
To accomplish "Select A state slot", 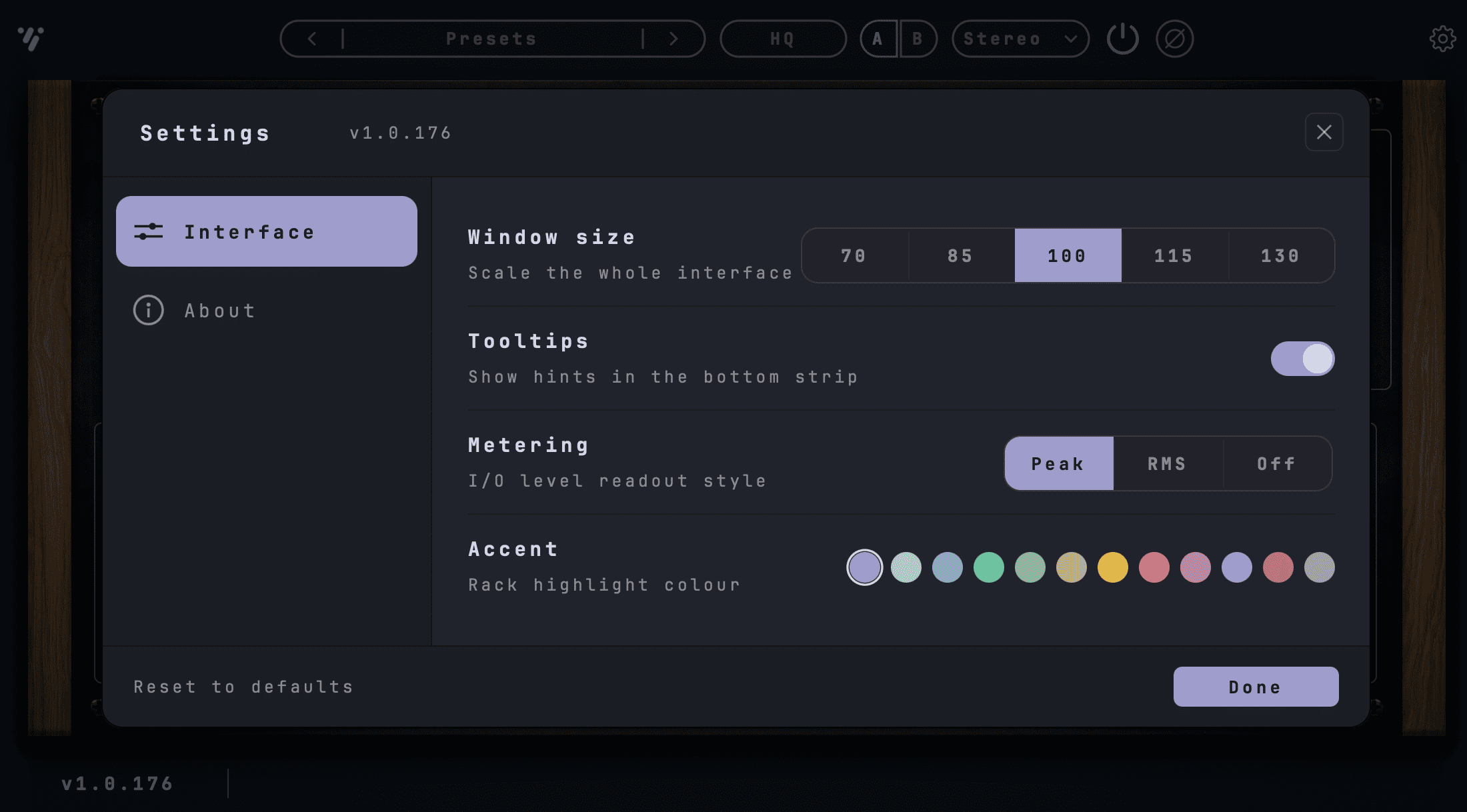I will click(878, 39).
